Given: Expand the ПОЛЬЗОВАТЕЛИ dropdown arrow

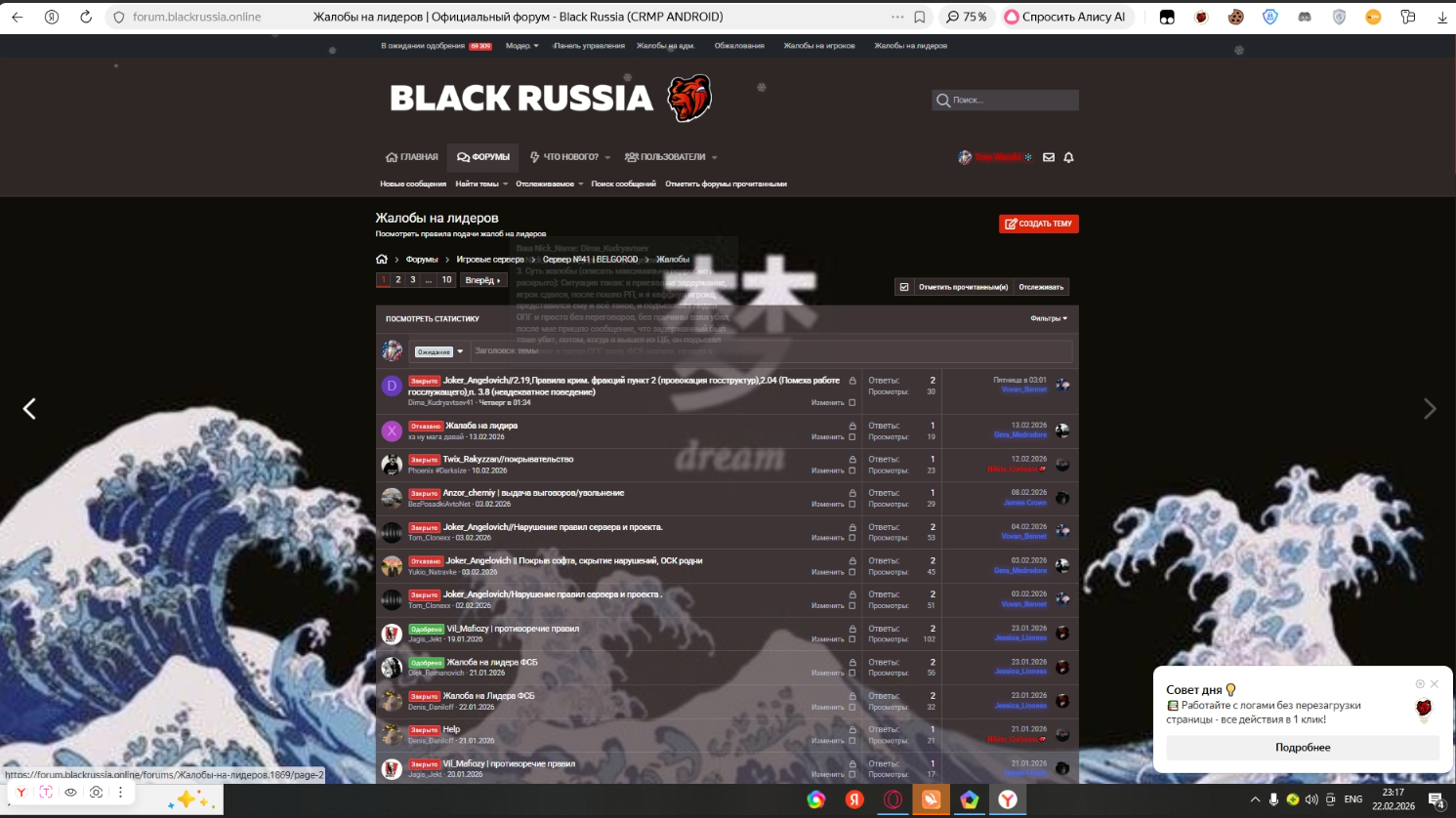Looking at the screenshot, I should coord(715,157).
